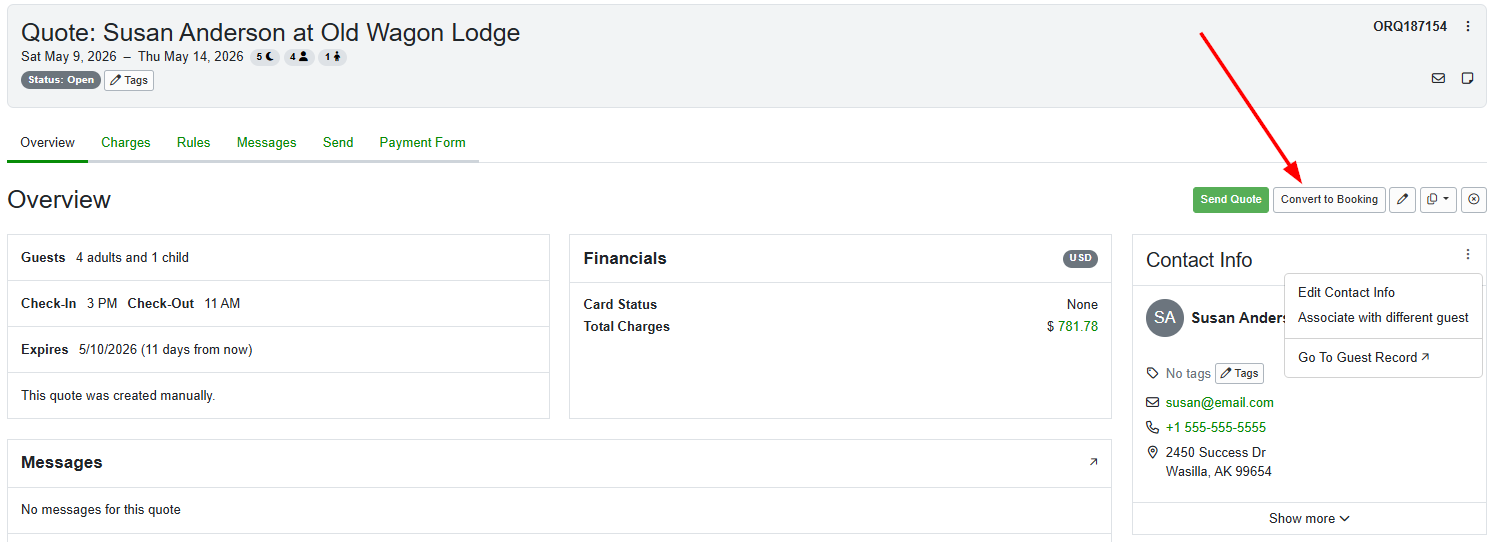Viewport: 1499px width, 542px height.
Task: Click the No tags label
Action: pos(1188,373)
